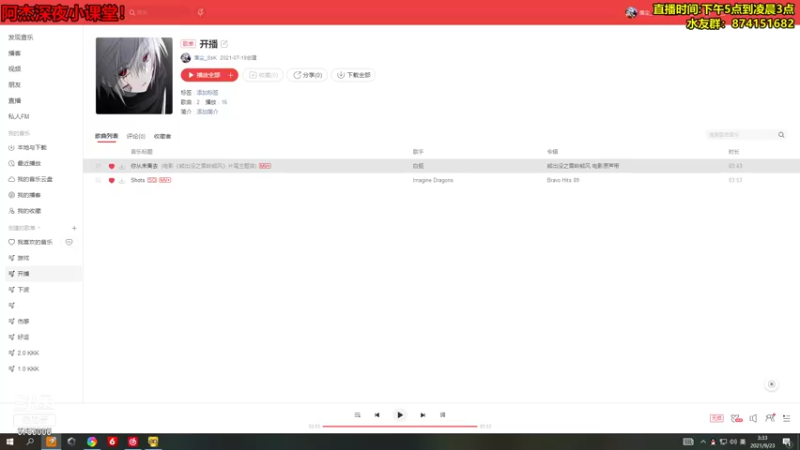Open the play queue list icon
Screen dimensions: 800x450
tap(787, 418)
